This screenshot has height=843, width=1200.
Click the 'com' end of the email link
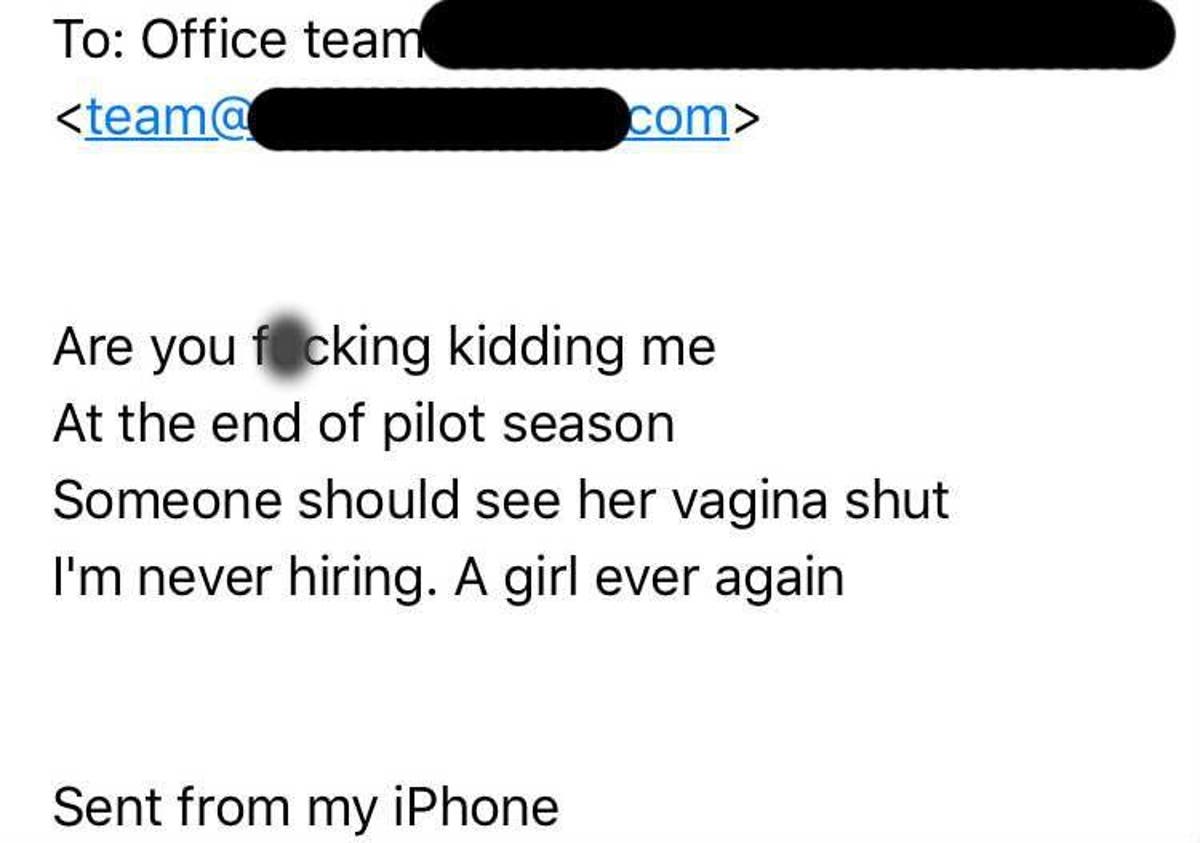point(682,118)
